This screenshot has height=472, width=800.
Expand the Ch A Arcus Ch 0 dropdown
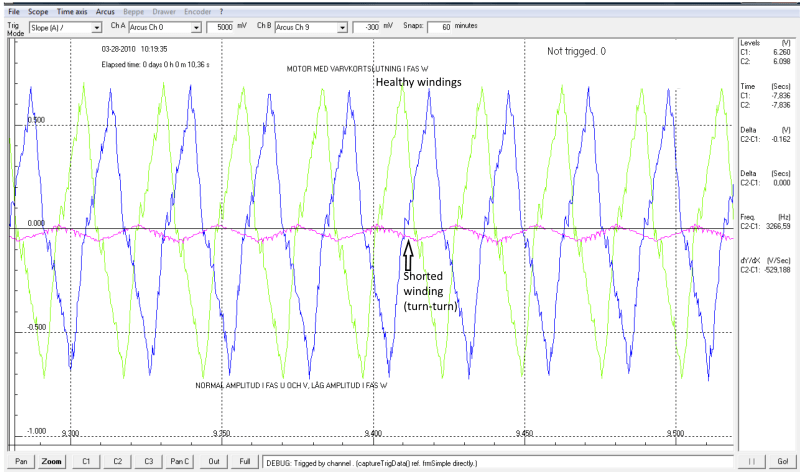pos(196,28)
